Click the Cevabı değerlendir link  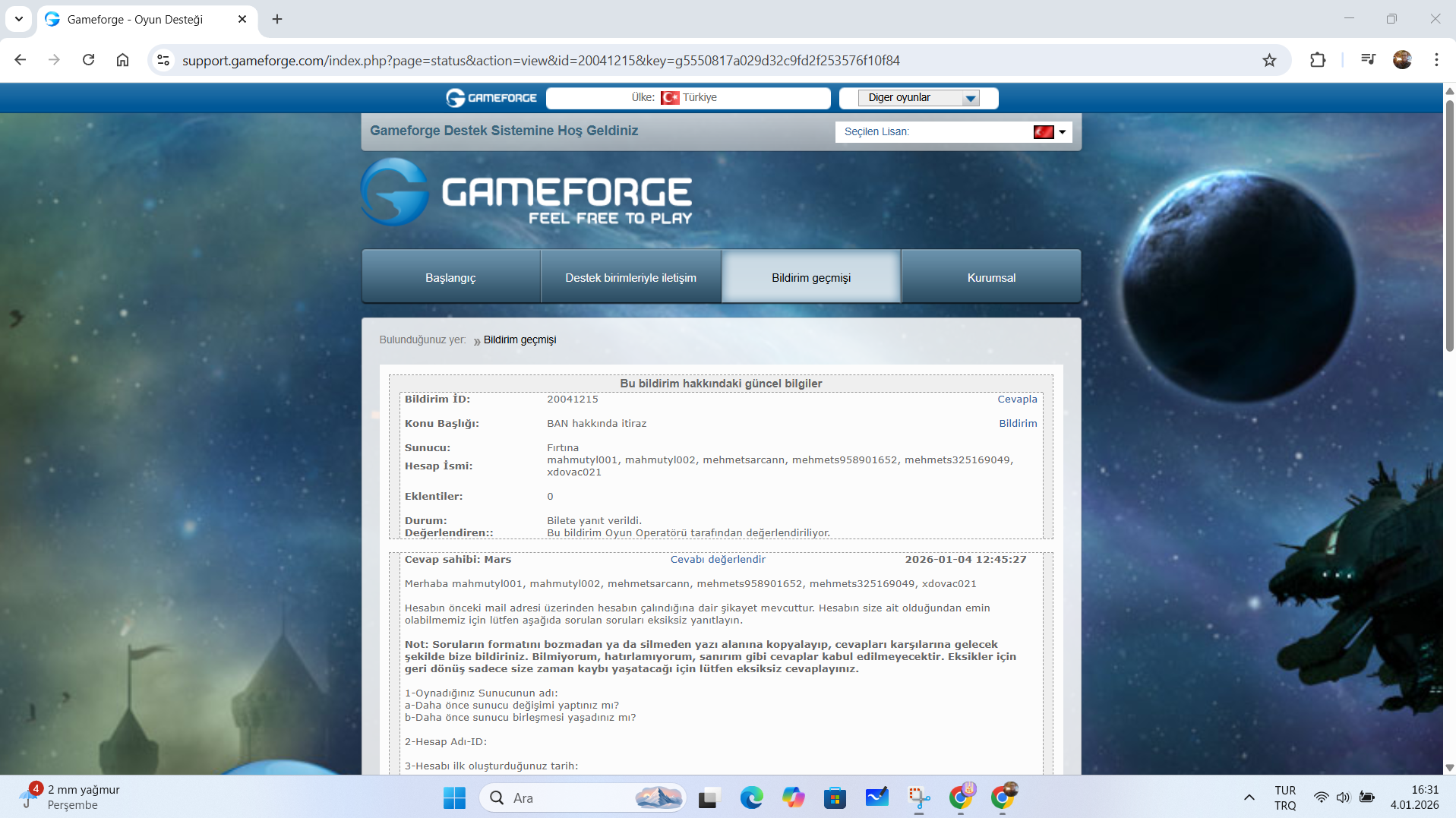tap(718, 560)
